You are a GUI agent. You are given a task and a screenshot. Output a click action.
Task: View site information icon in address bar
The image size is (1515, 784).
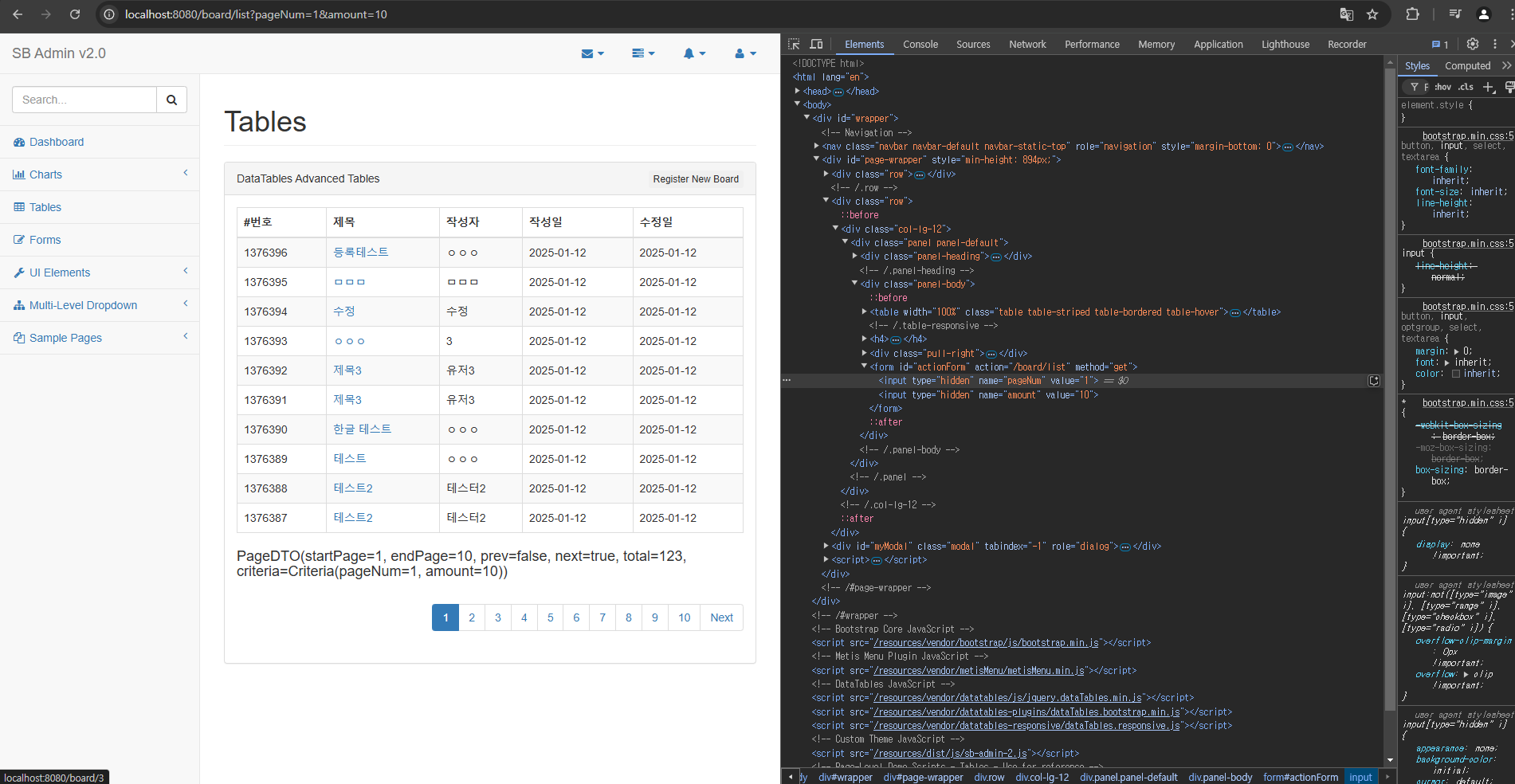click(109, 14)
